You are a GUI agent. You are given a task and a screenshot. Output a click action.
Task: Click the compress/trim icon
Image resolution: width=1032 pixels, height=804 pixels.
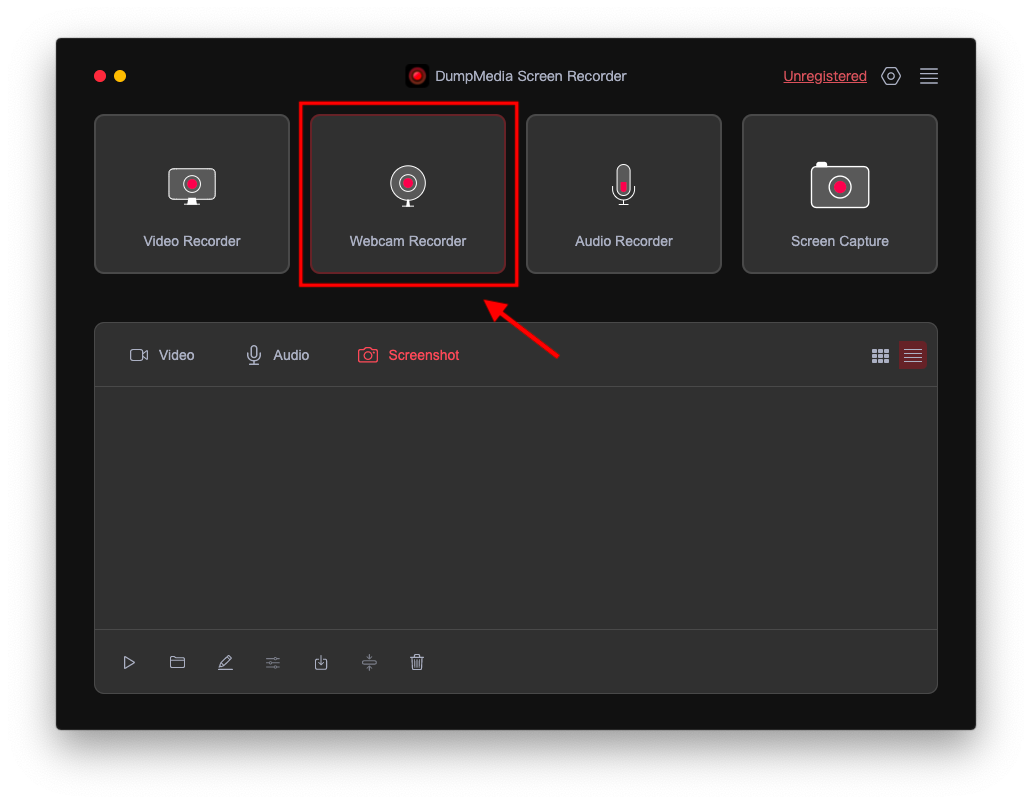(369, 663)
